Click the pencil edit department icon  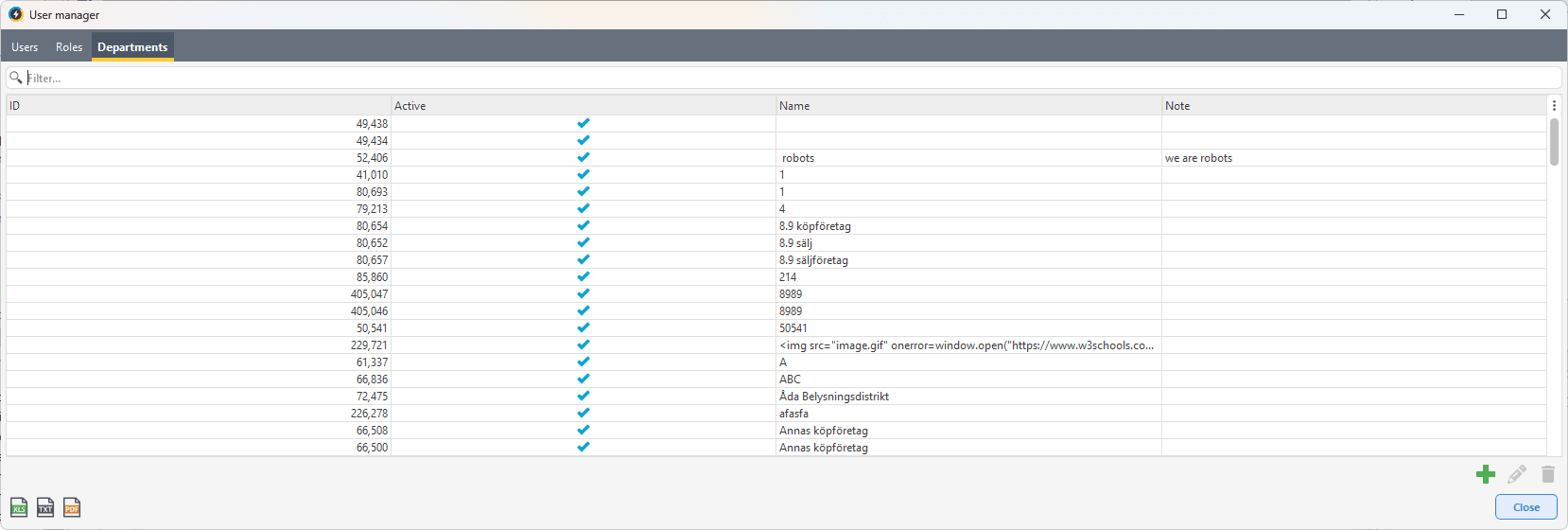(x=1517, y=474)
